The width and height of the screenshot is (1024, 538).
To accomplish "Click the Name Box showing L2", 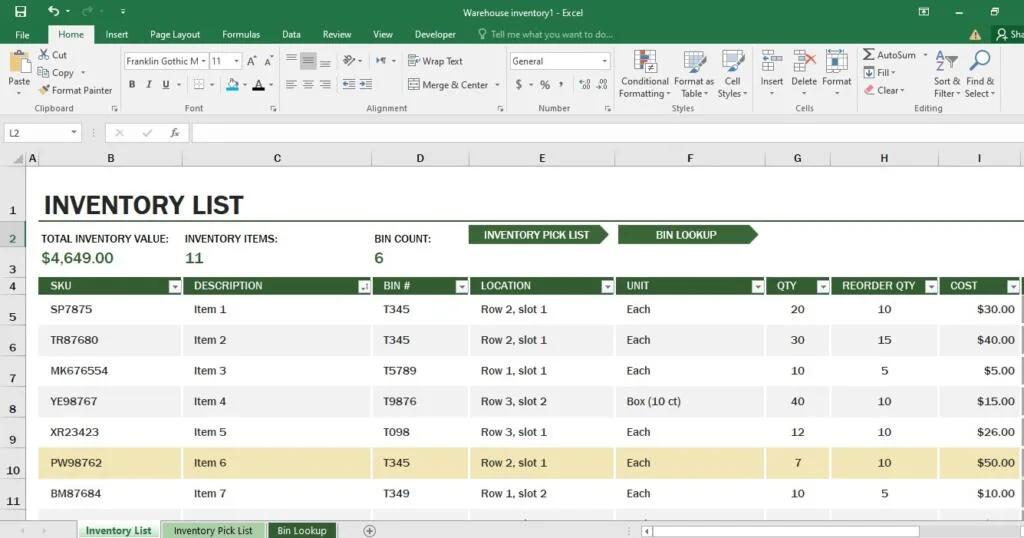I will click(x=42, y=132).
